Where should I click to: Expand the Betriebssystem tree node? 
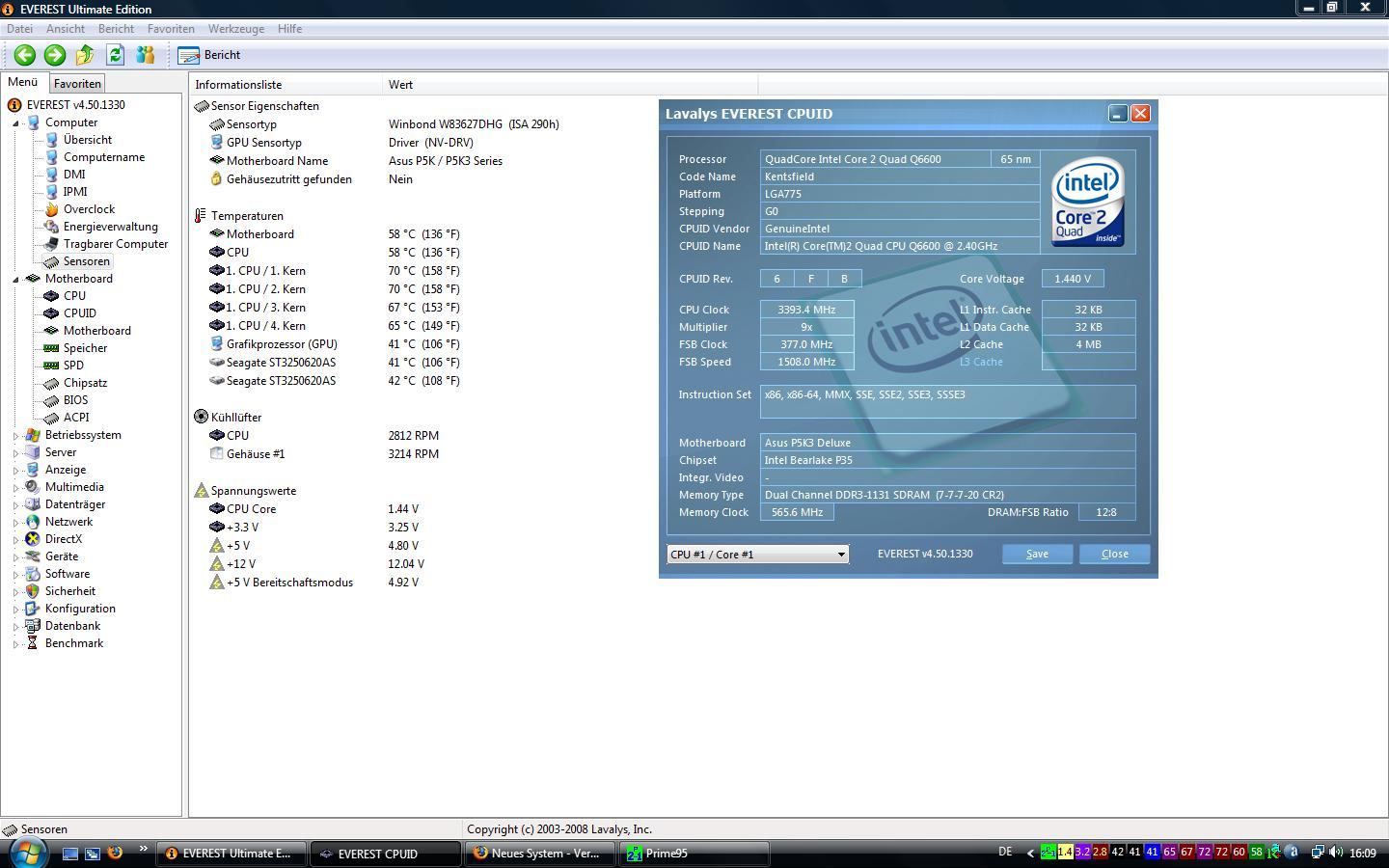tap(16, 436)
